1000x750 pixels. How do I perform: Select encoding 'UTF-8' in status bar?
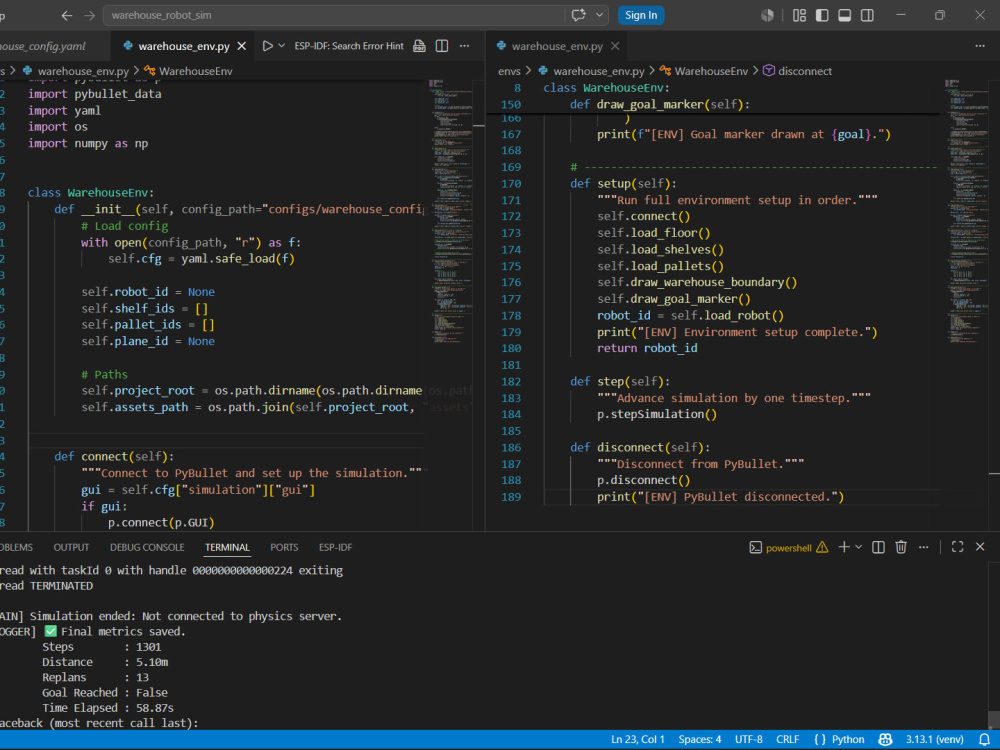tap(749, 740)
